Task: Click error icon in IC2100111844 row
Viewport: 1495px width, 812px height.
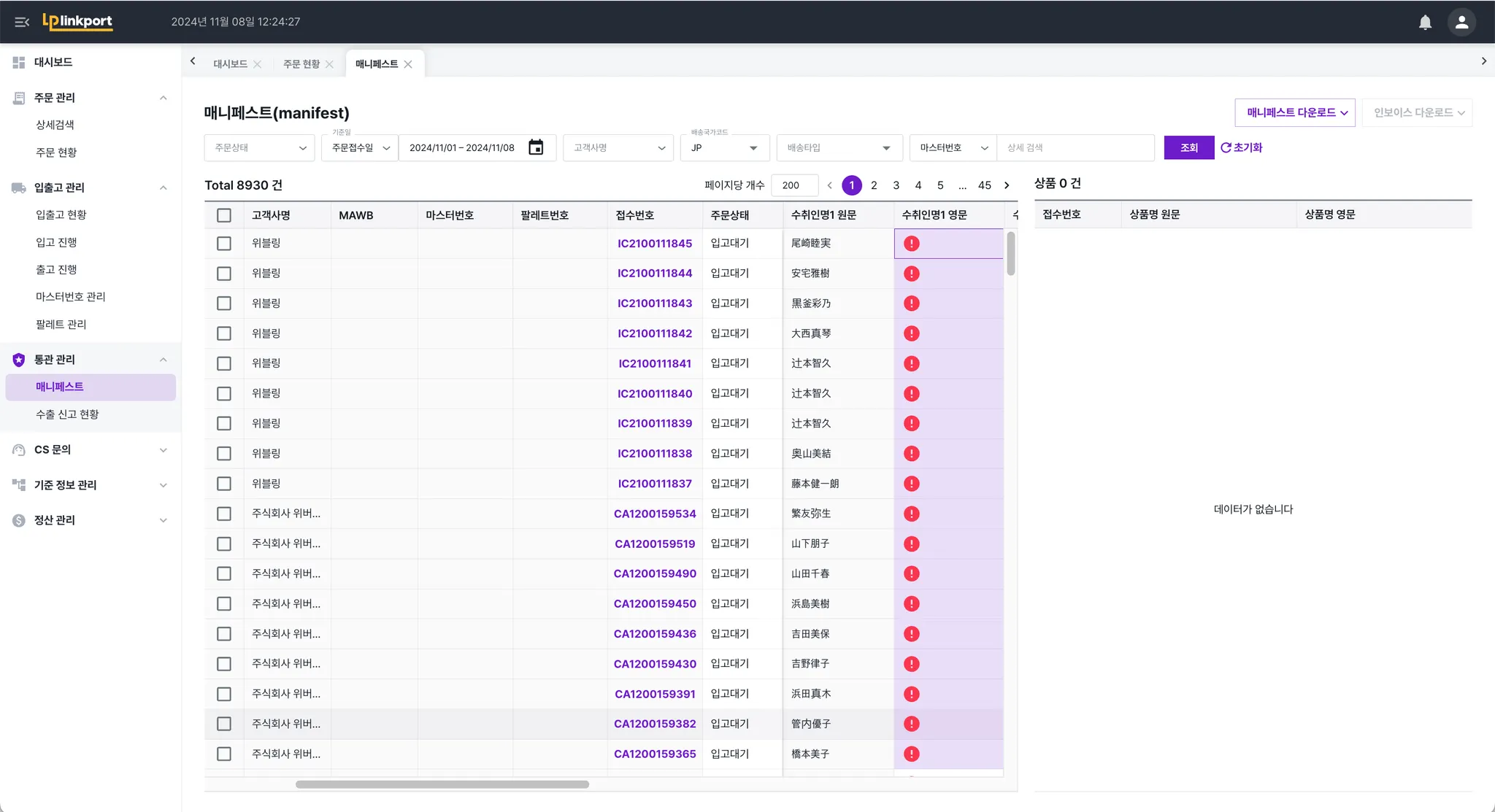Action: coord(911,274)
